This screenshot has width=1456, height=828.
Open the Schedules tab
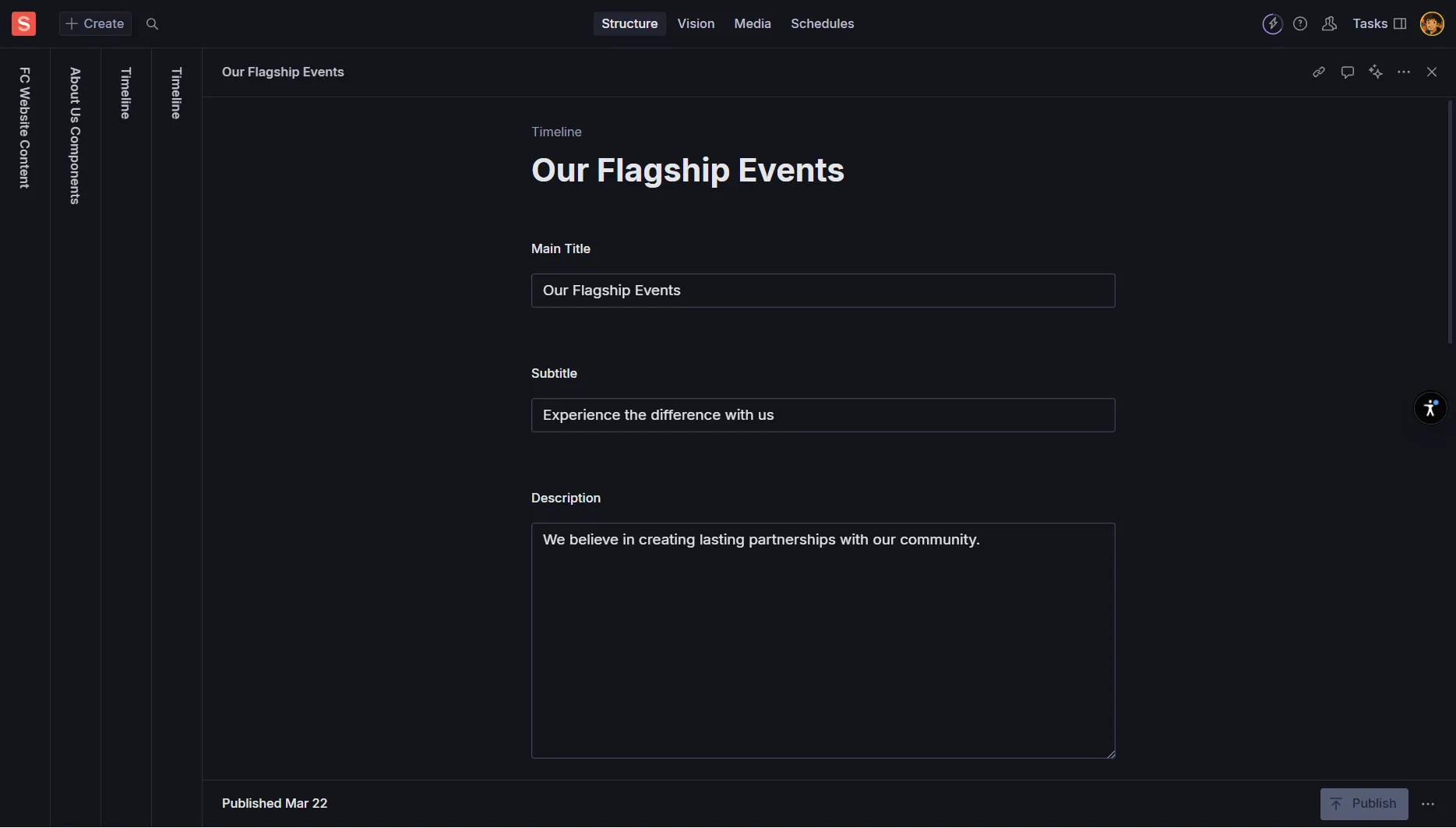click(x=822, y=24)
